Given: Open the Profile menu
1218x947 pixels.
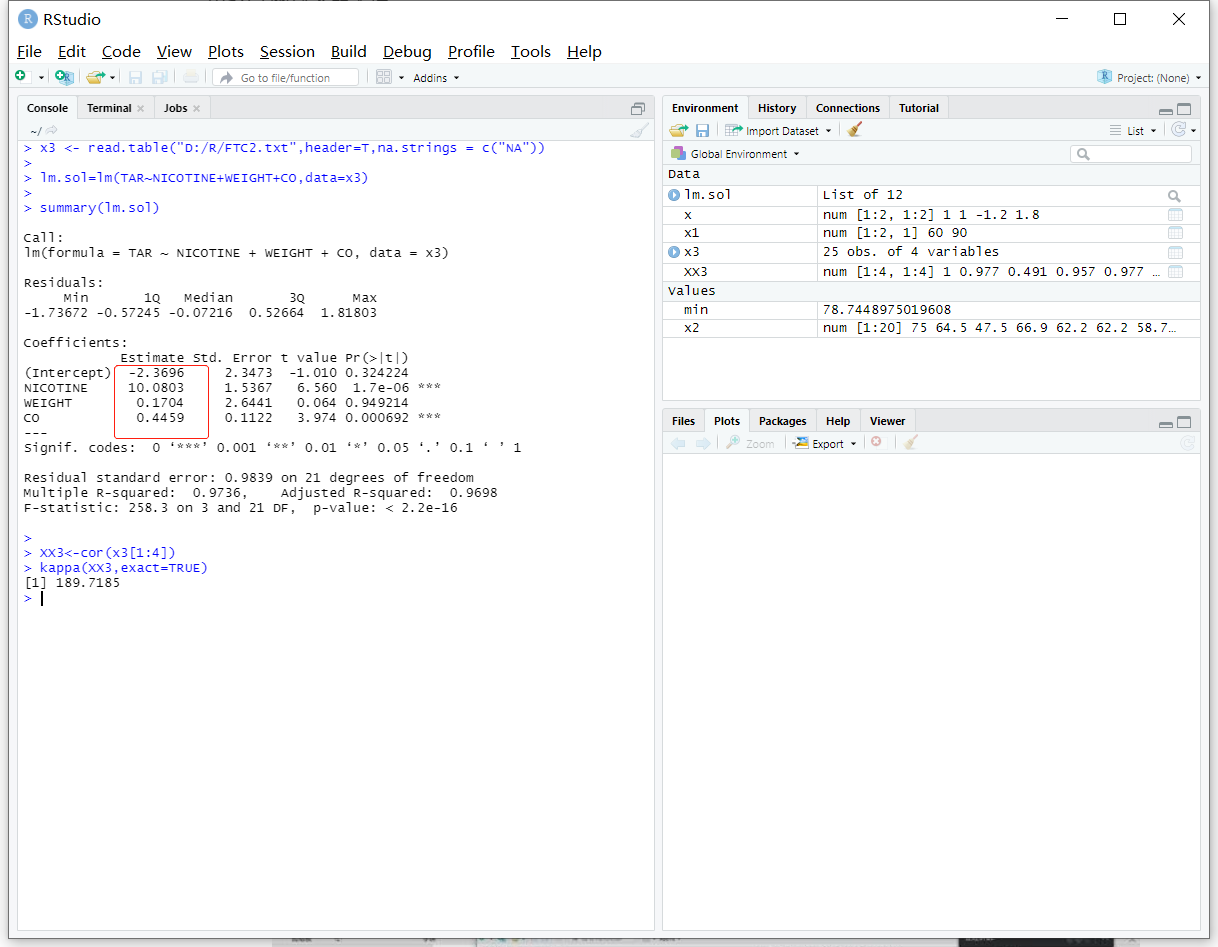Looking at the screenshot, I should point(471,51).
